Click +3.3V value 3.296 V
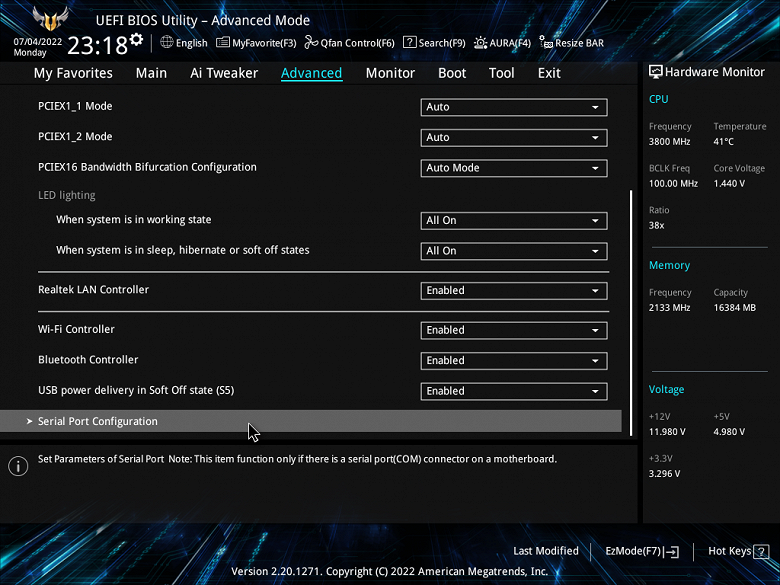 pos(665,474)
